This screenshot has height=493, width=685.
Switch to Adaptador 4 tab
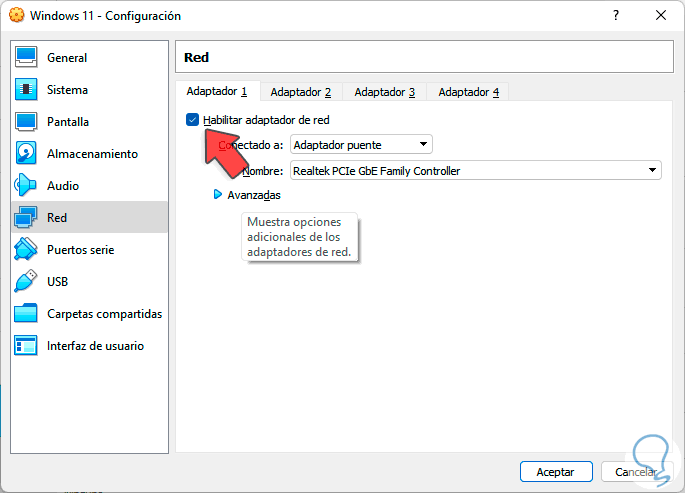[468, 92]
